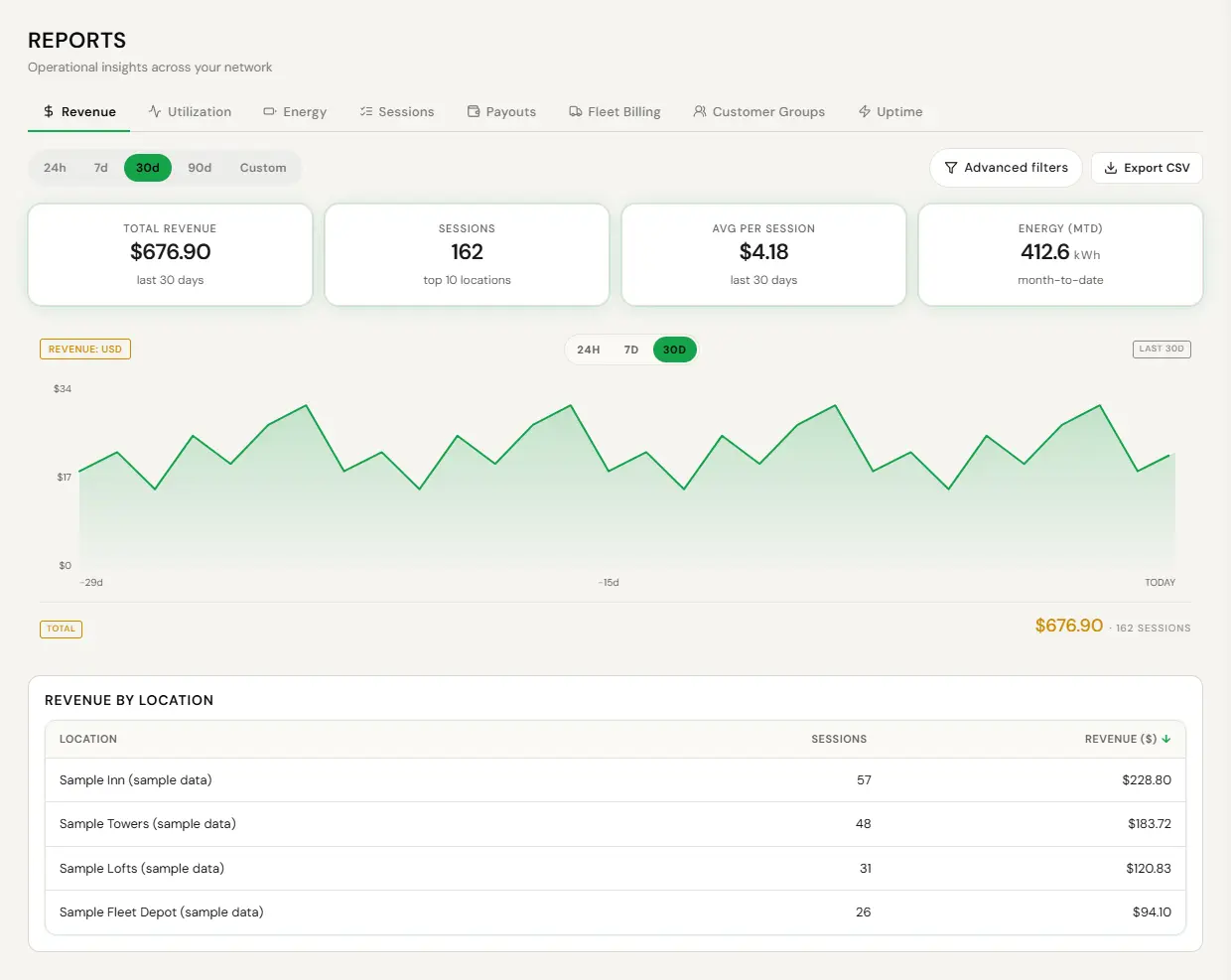This screenshot has height=980, width=1231.
Task: Click the Energy battery icon
Action: tap(270, 111)
